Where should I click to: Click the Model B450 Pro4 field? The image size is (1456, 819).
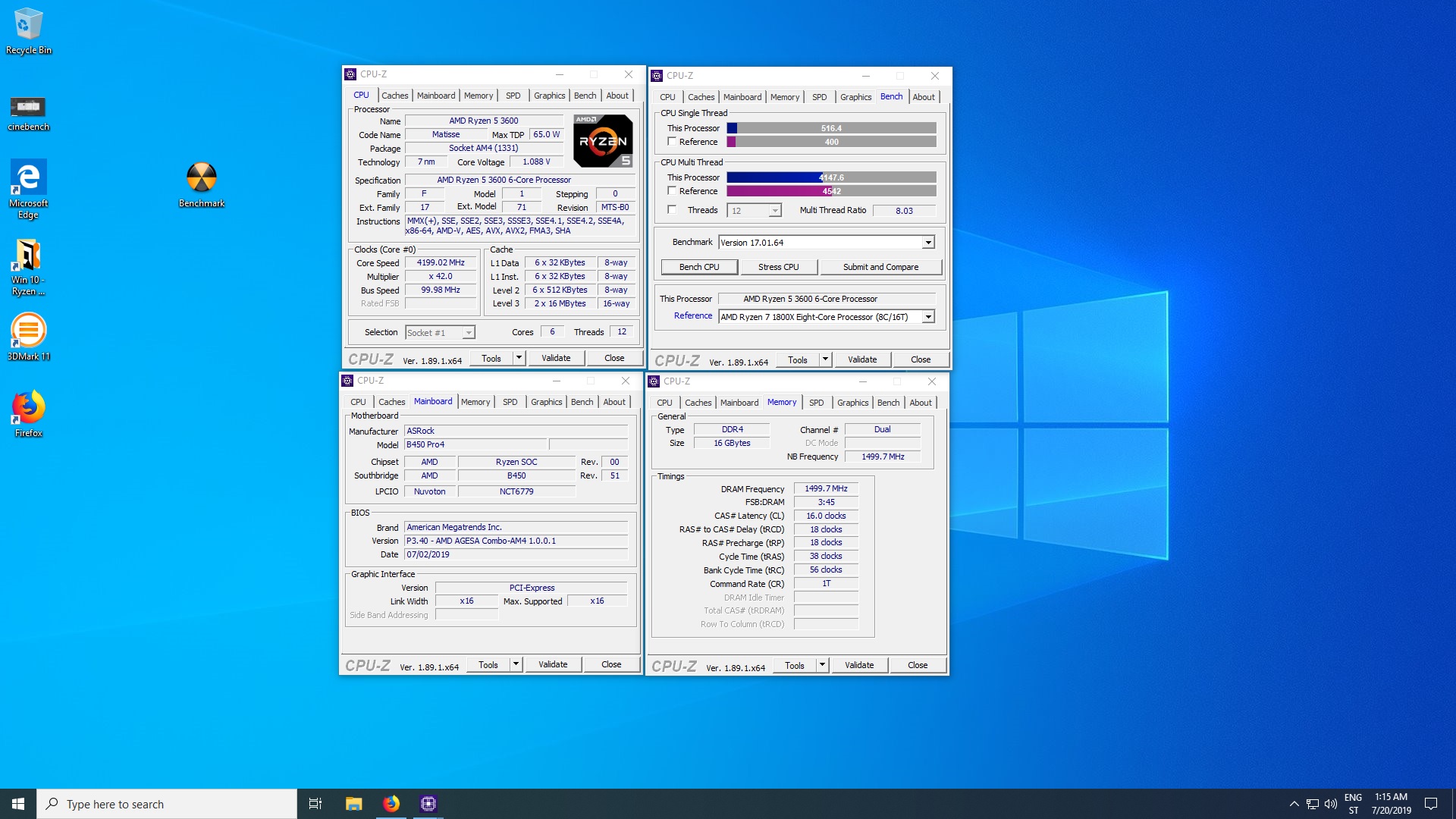click(475, 444)
